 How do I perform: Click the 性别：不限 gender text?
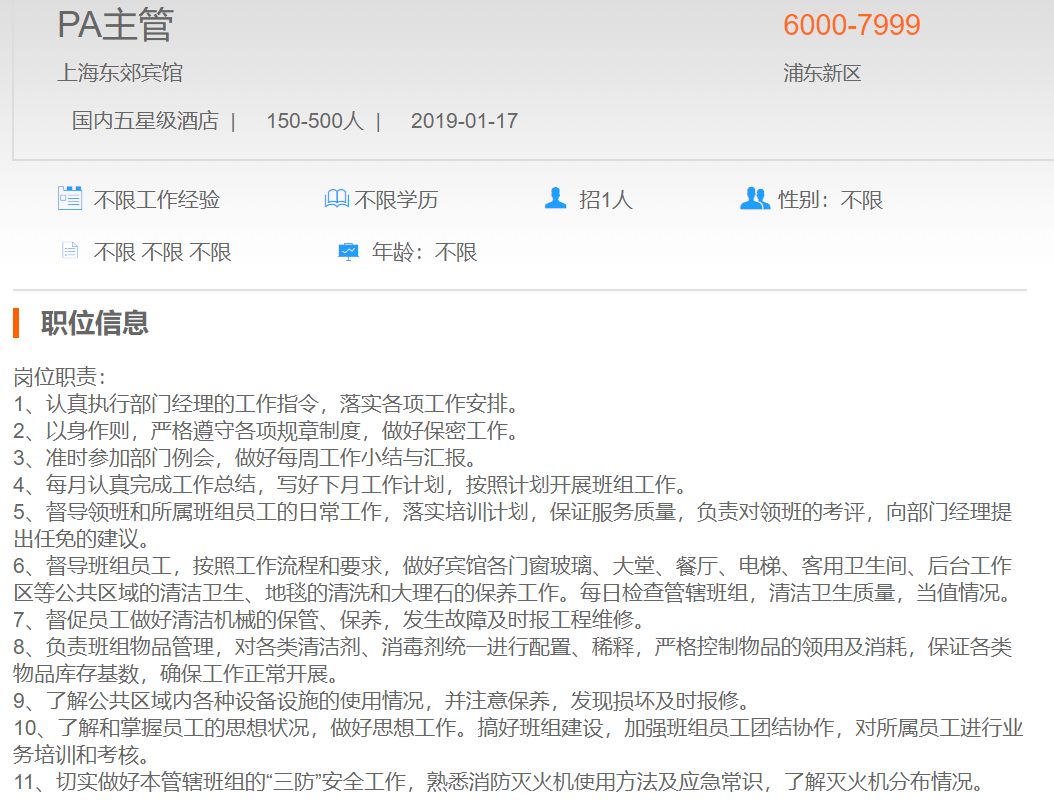[x=830, y=200]
